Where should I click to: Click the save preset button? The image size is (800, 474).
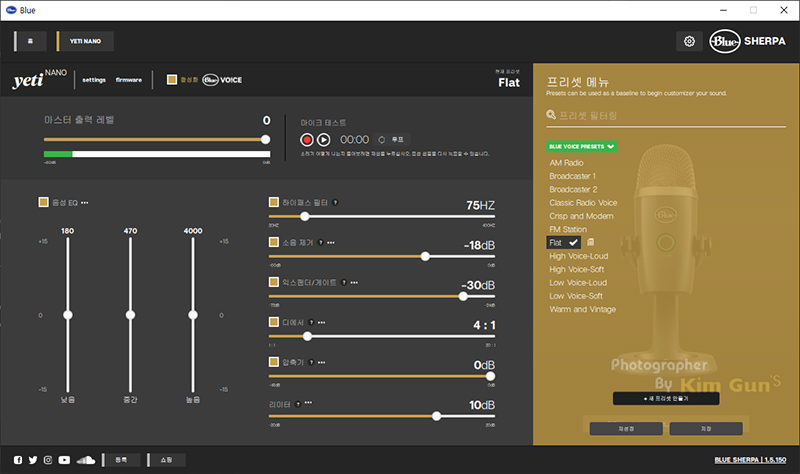[x=706, y=429]
